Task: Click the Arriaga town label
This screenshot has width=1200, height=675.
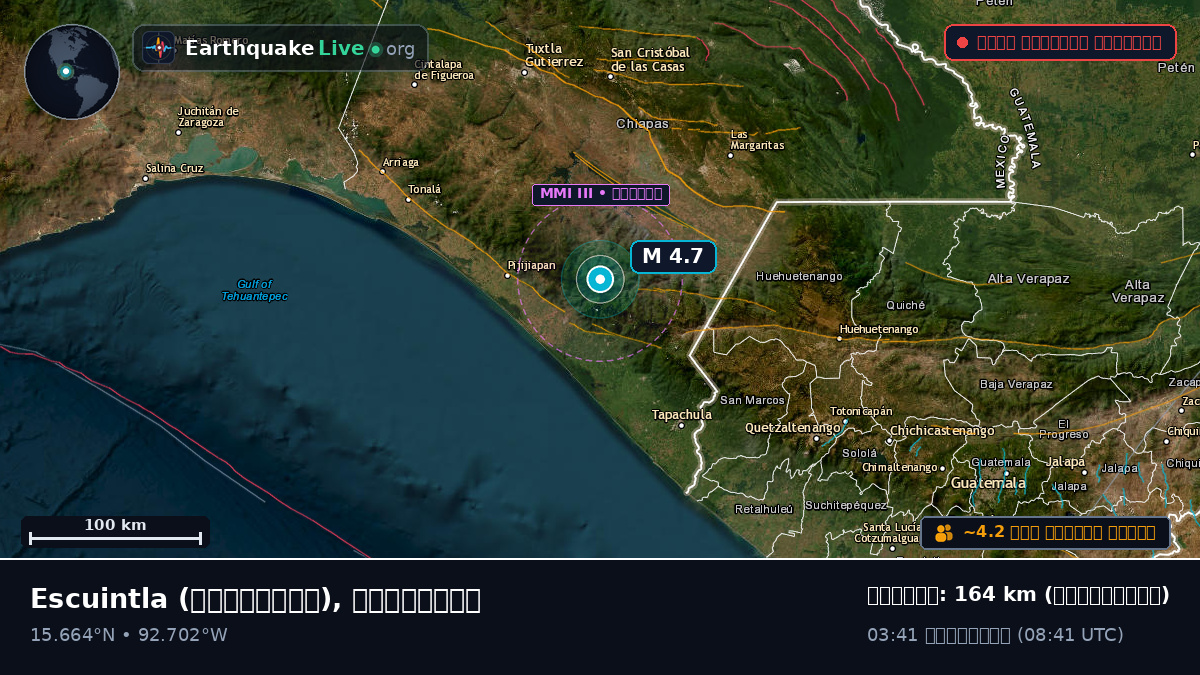Action: 401,162
